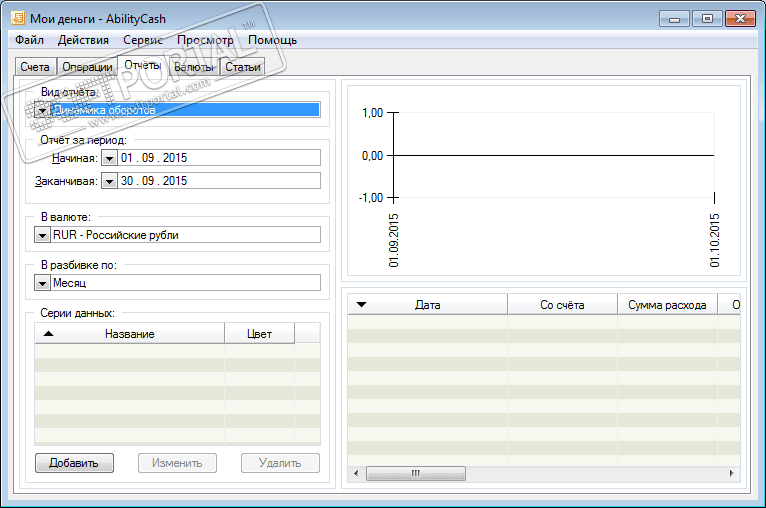Click the Удалить button
Image resolution: width=766 pixels, height=508 pixels.
click(x=280, y=463)
